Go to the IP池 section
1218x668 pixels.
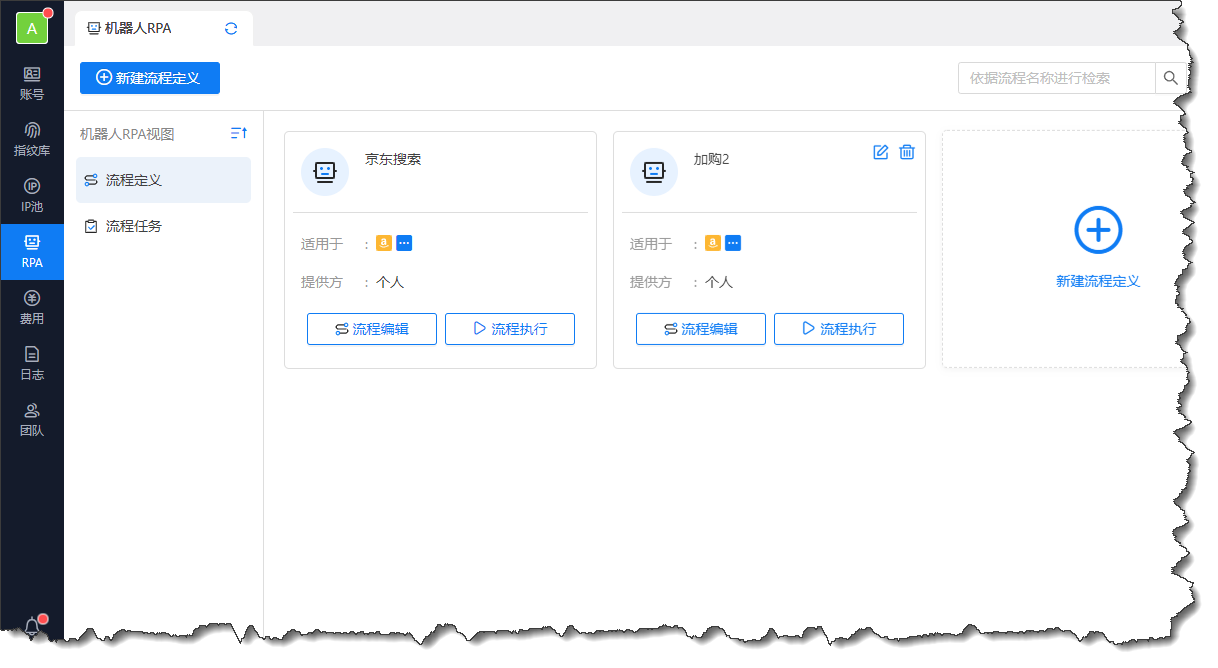click(32, 196)
